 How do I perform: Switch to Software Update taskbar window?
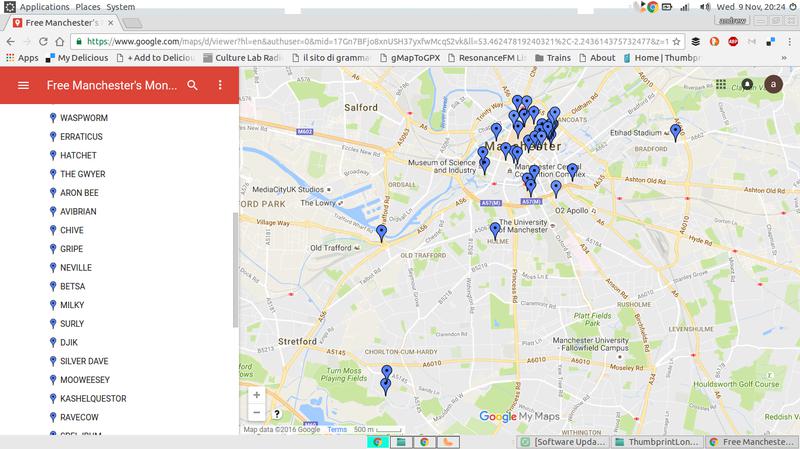(x=563, y=442)
